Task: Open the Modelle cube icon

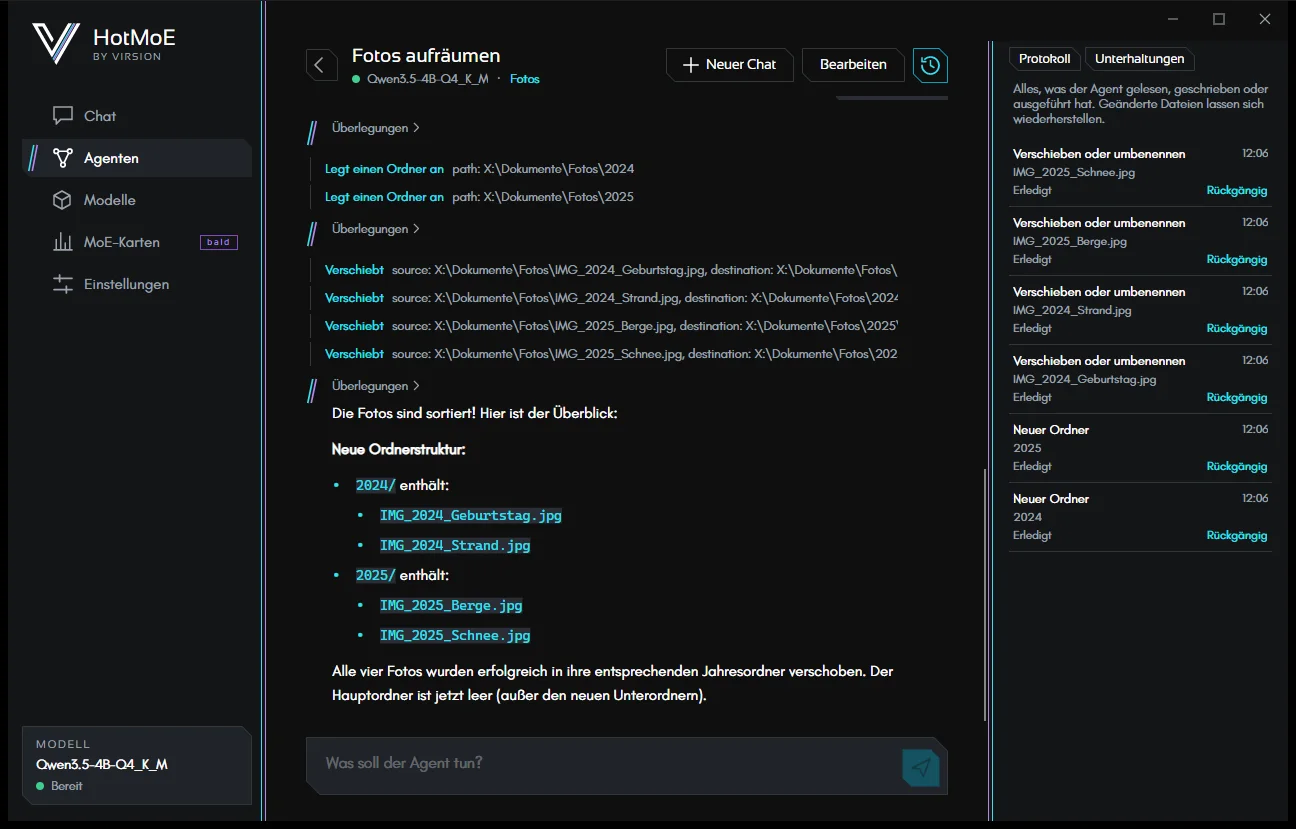Action: pos(63,200)
